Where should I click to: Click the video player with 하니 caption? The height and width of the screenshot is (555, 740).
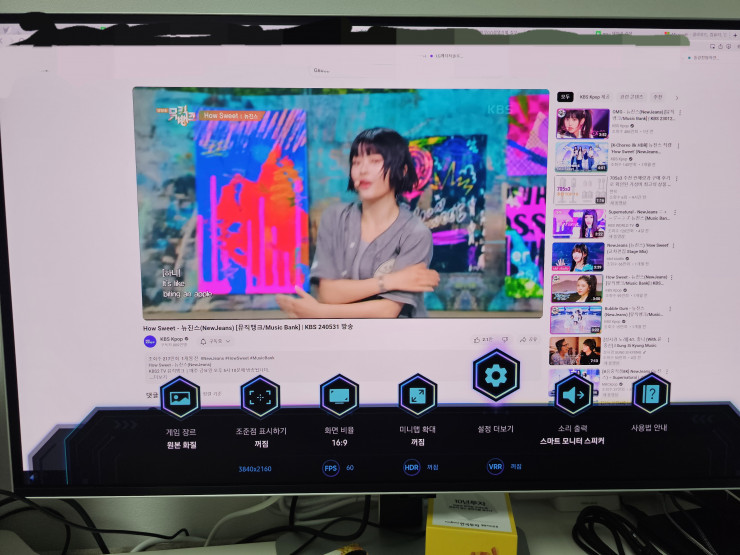pyautogui.click(x=342, y=202)
